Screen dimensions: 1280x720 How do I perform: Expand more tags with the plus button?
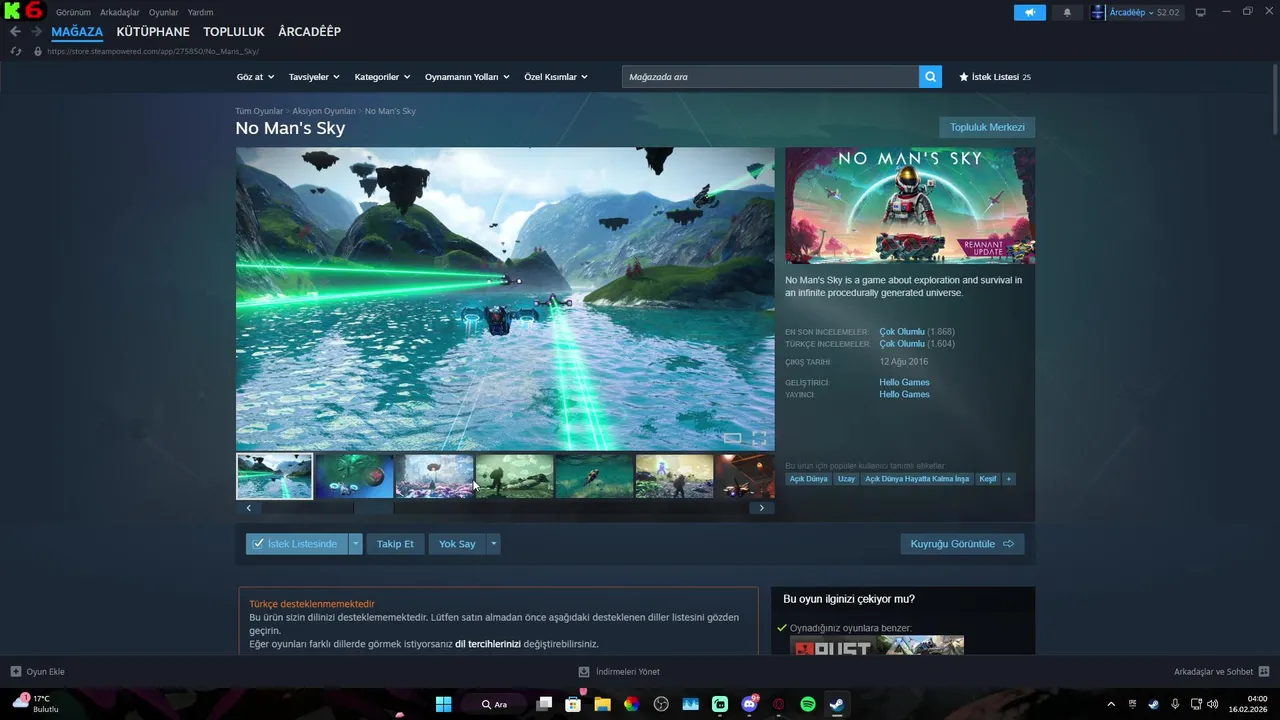1009,479
